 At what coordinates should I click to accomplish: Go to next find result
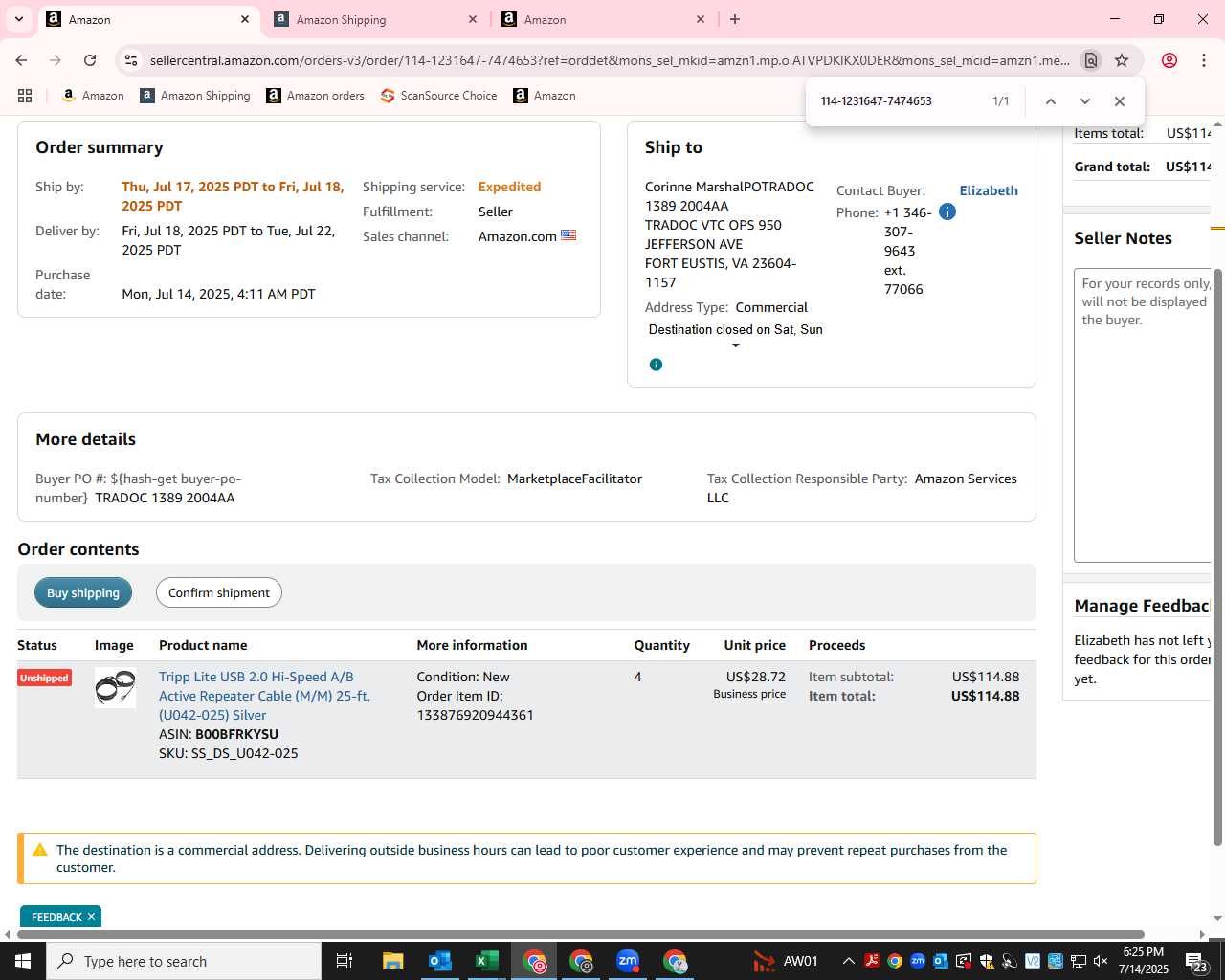1084,101
